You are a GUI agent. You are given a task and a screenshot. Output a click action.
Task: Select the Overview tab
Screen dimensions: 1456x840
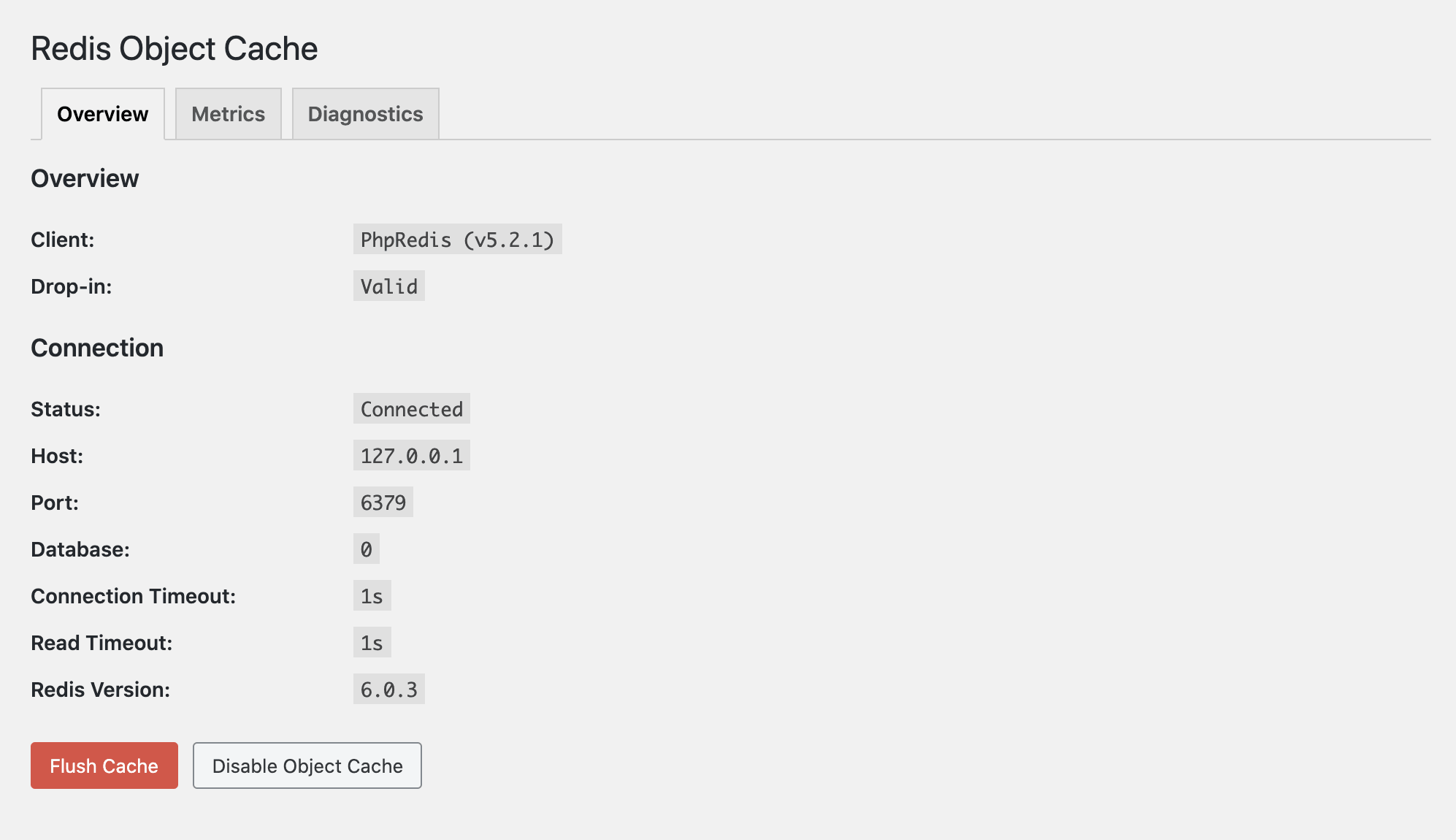[x=103, y=113]
